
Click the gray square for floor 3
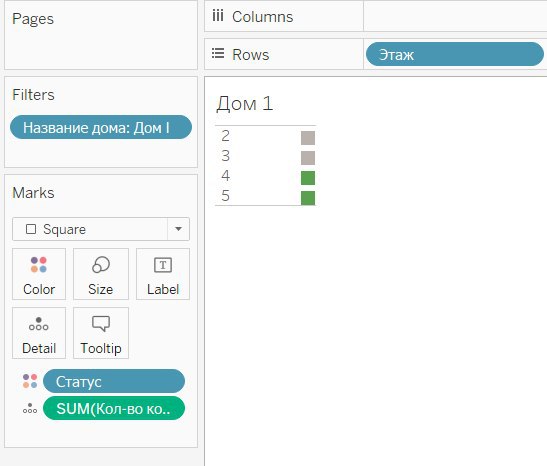[308, 158]
